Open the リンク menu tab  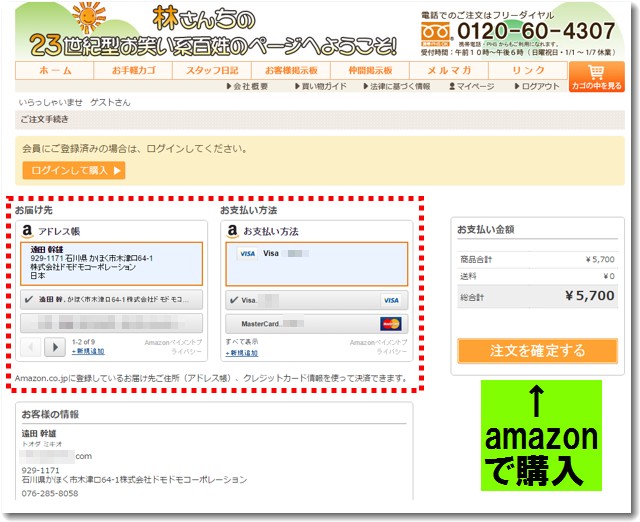click(x=528, y=70)
